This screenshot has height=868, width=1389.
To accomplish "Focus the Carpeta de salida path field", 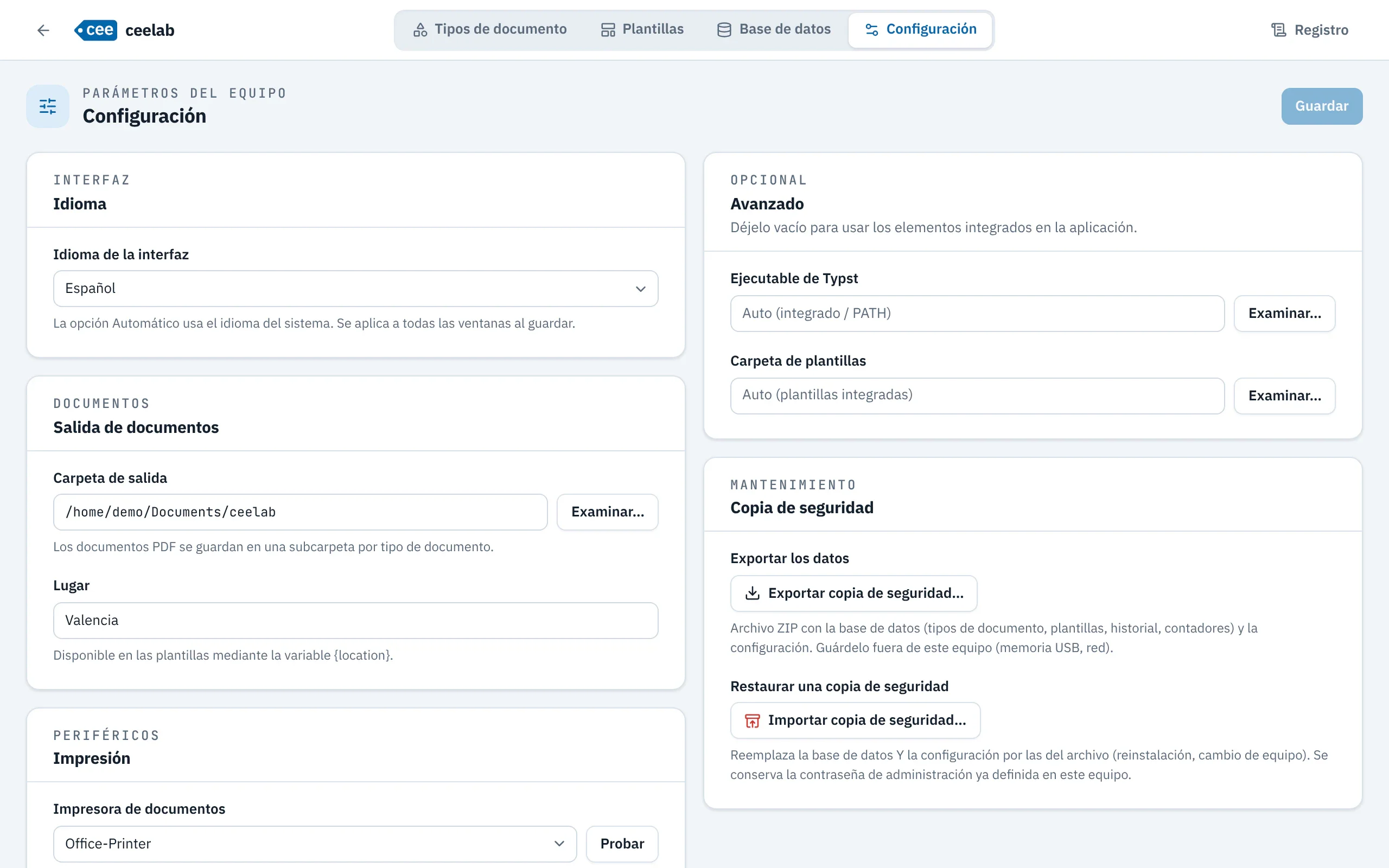I will click(x=300, y=512).
